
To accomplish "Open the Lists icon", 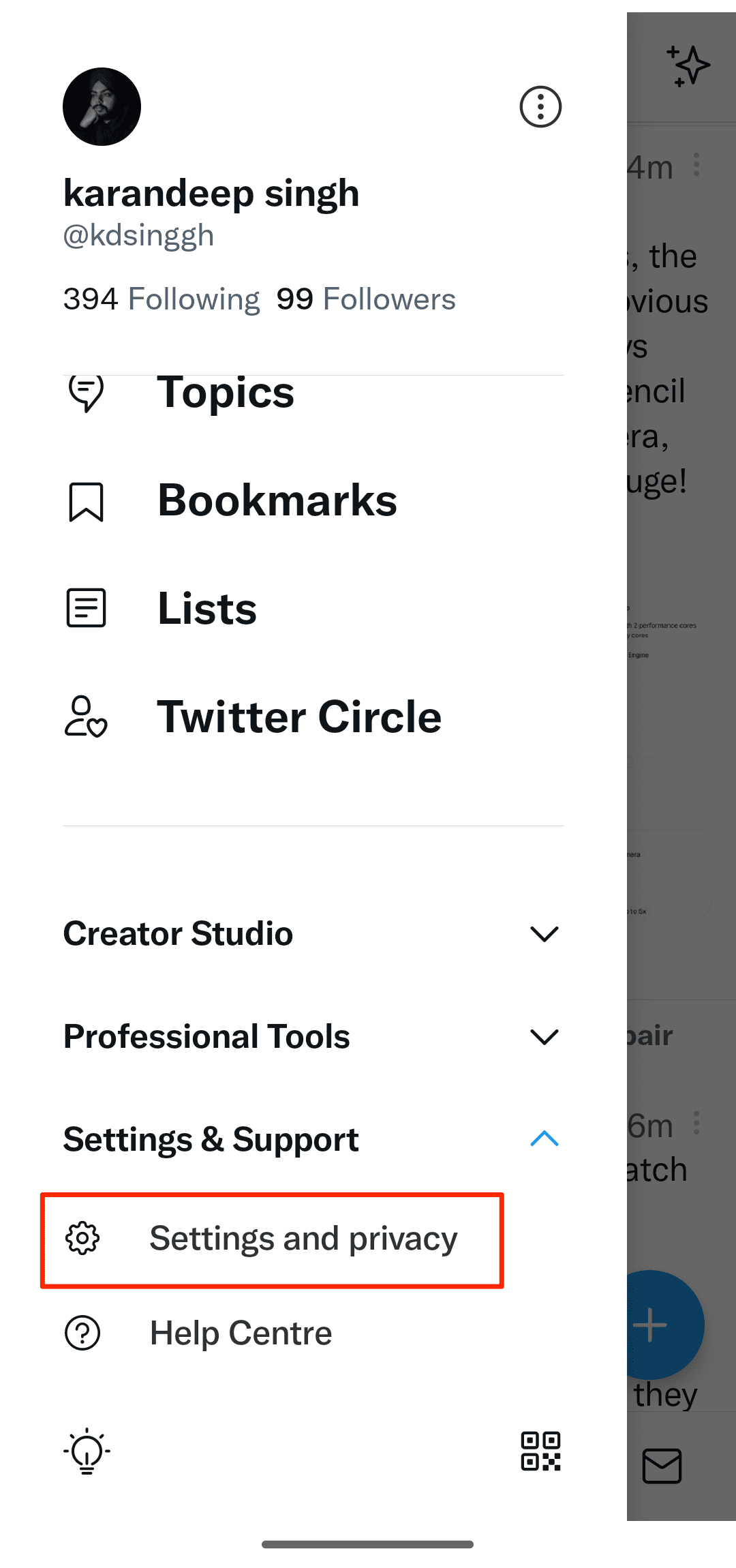I will pos(86,607).
